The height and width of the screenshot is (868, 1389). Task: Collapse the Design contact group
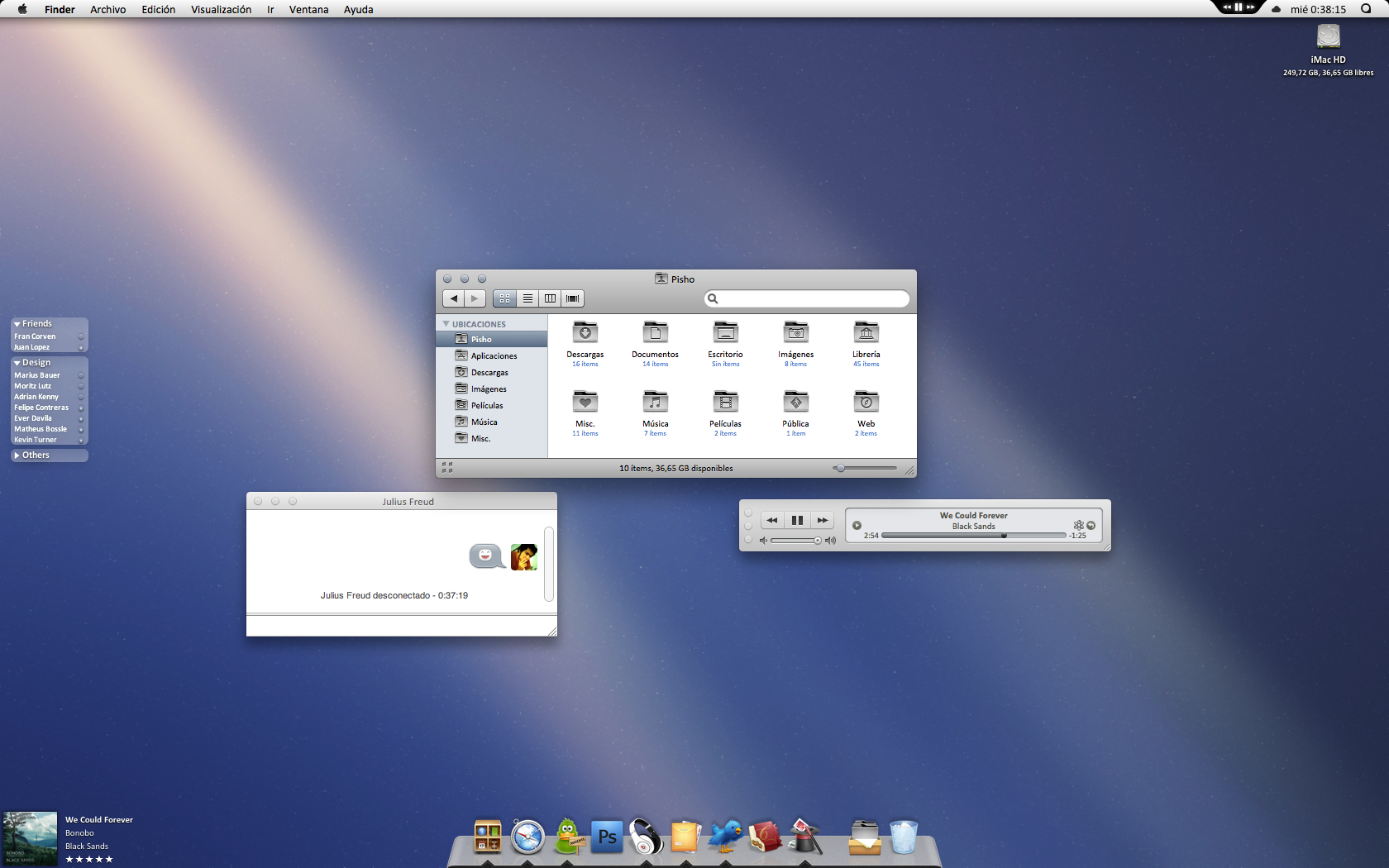point(17,363)
